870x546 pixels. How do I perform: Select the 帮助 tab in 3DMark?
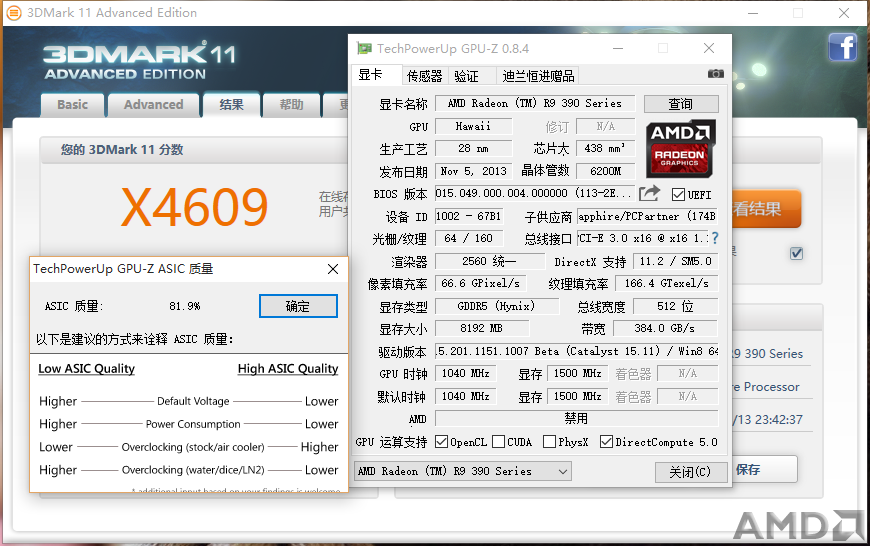coord(291,105)
